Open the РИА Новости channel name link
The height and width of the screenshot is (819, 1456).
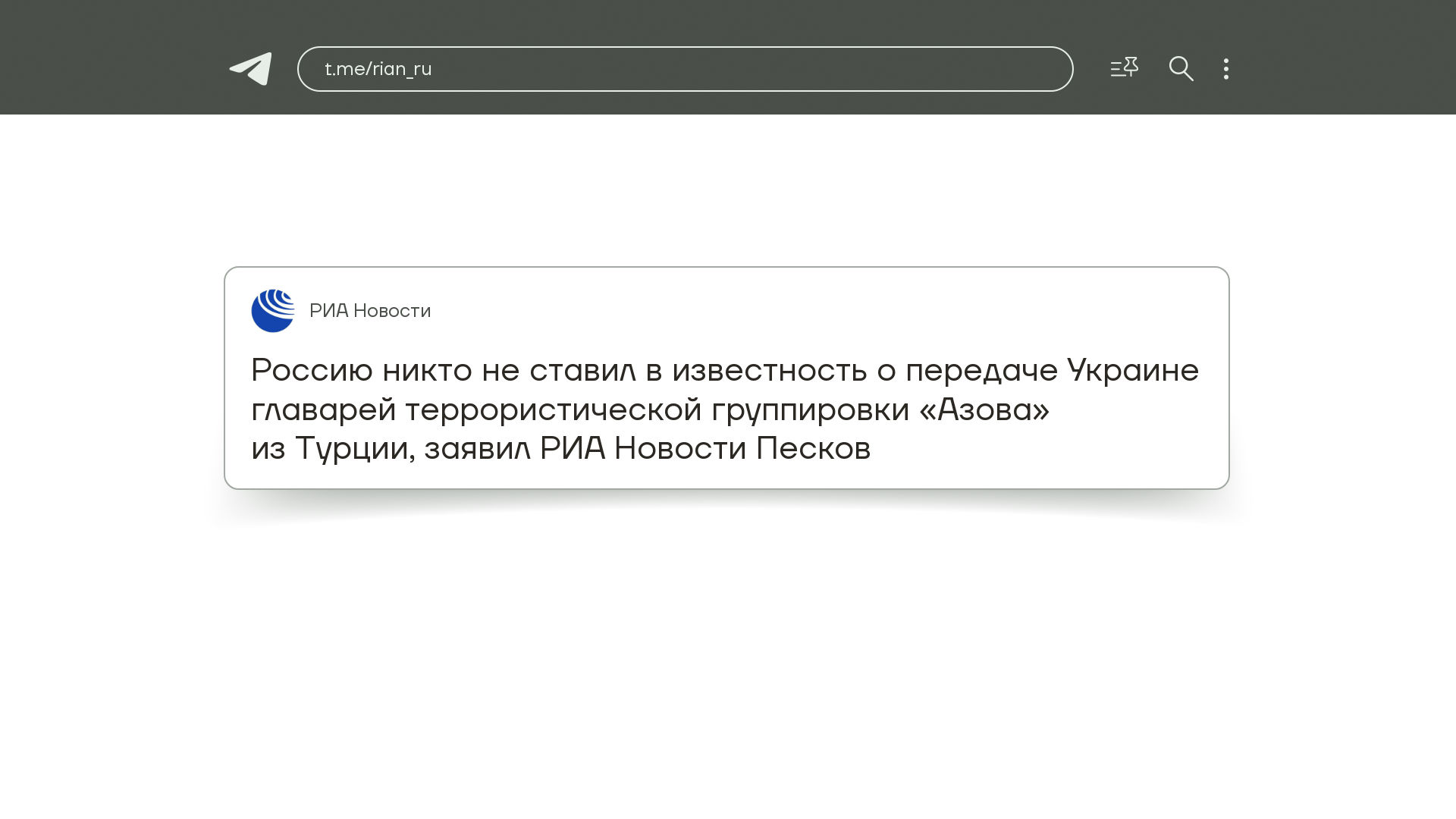coord(370,311)
